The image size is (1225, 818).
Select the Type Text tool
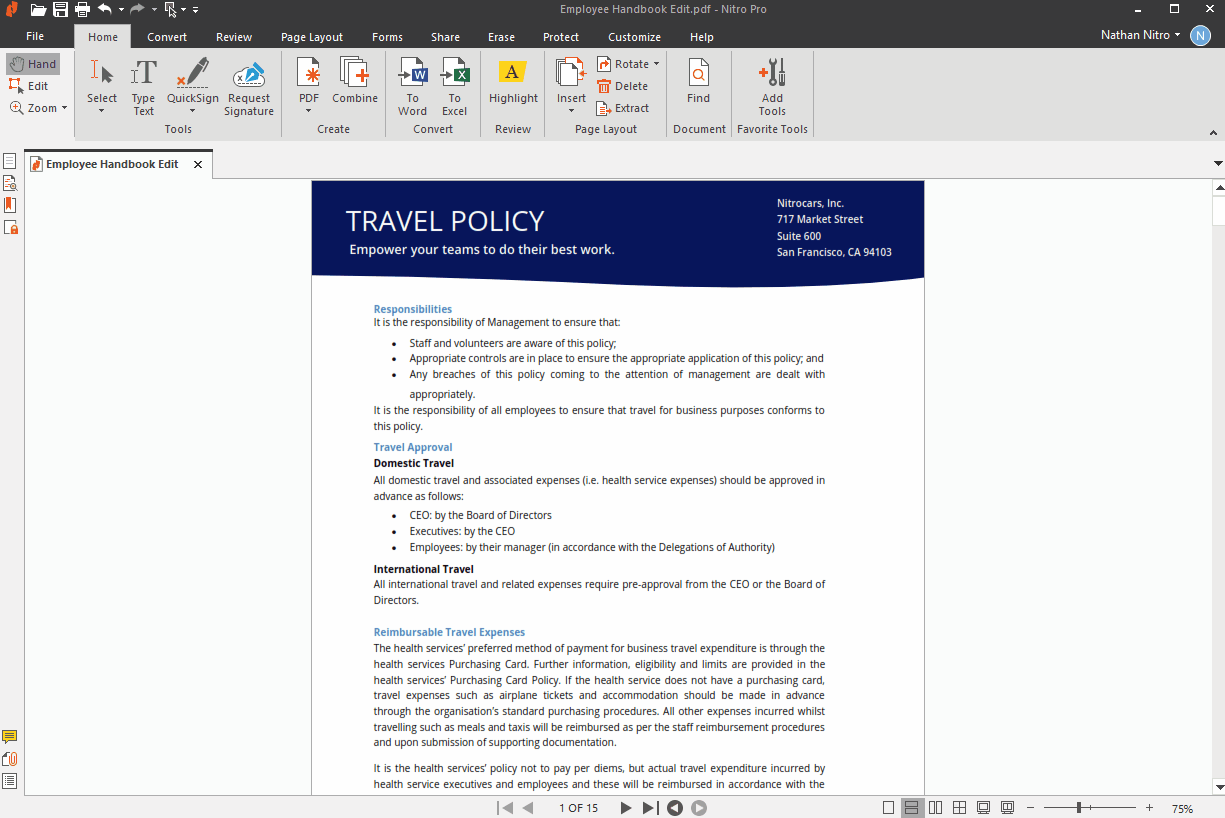tap(144, 84)
